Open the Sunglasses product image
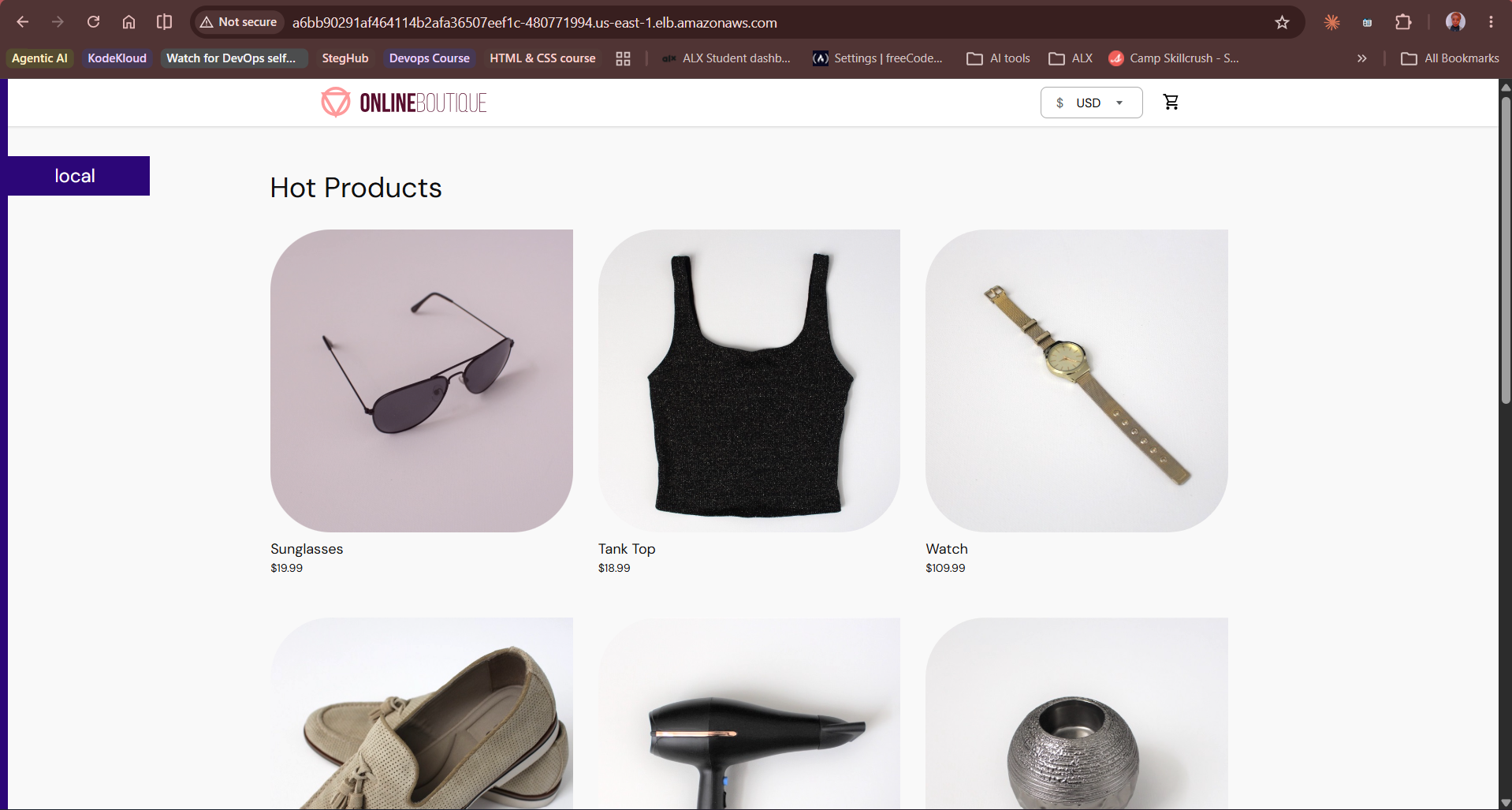The height and width of the screenshot is (810, 1512). point(422,381)
